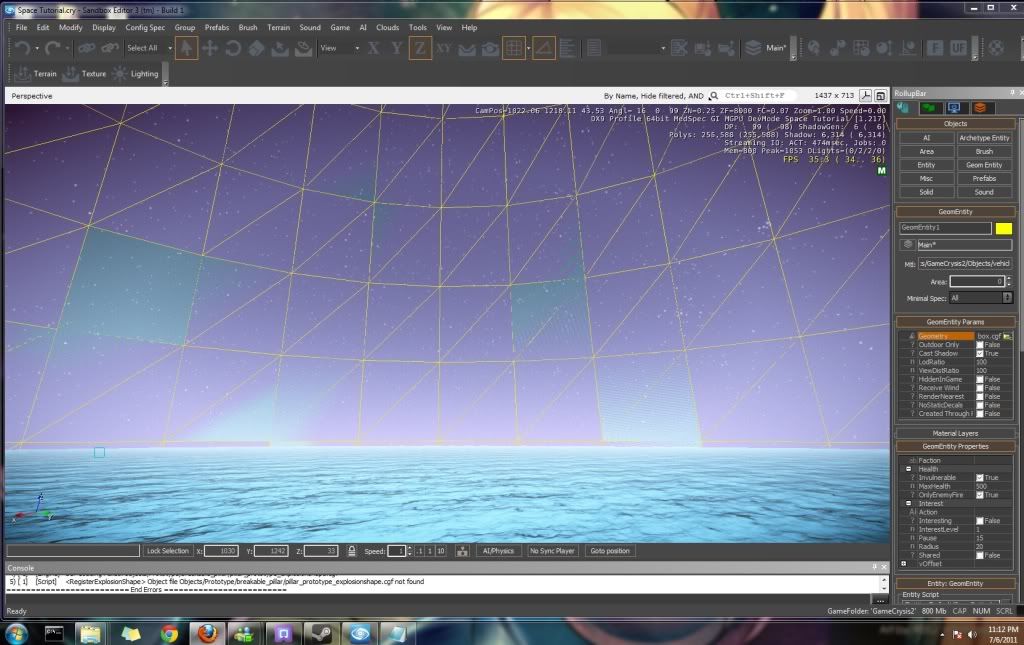Click the Goto position button
The width and height of the screenshot is (1024, 645).
[x=610, y=551]
